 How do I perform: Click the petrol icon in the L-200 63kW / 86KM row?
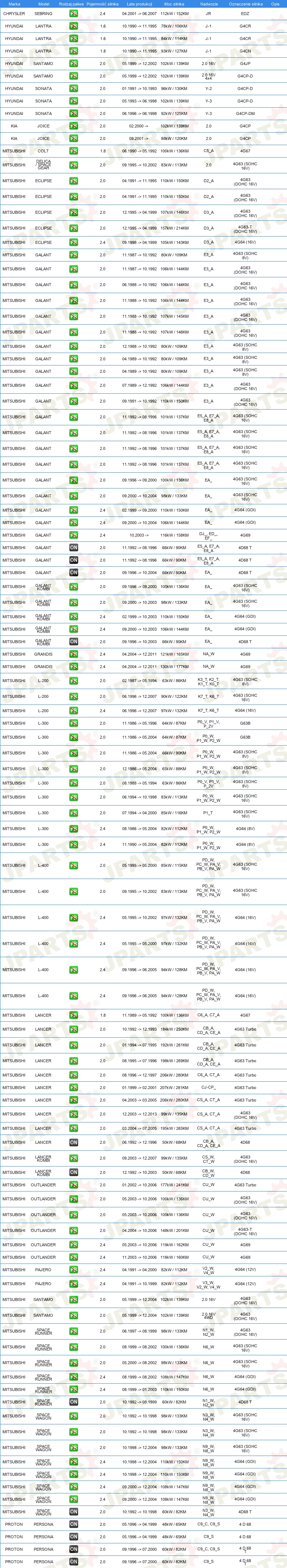[x=73, y=681]
